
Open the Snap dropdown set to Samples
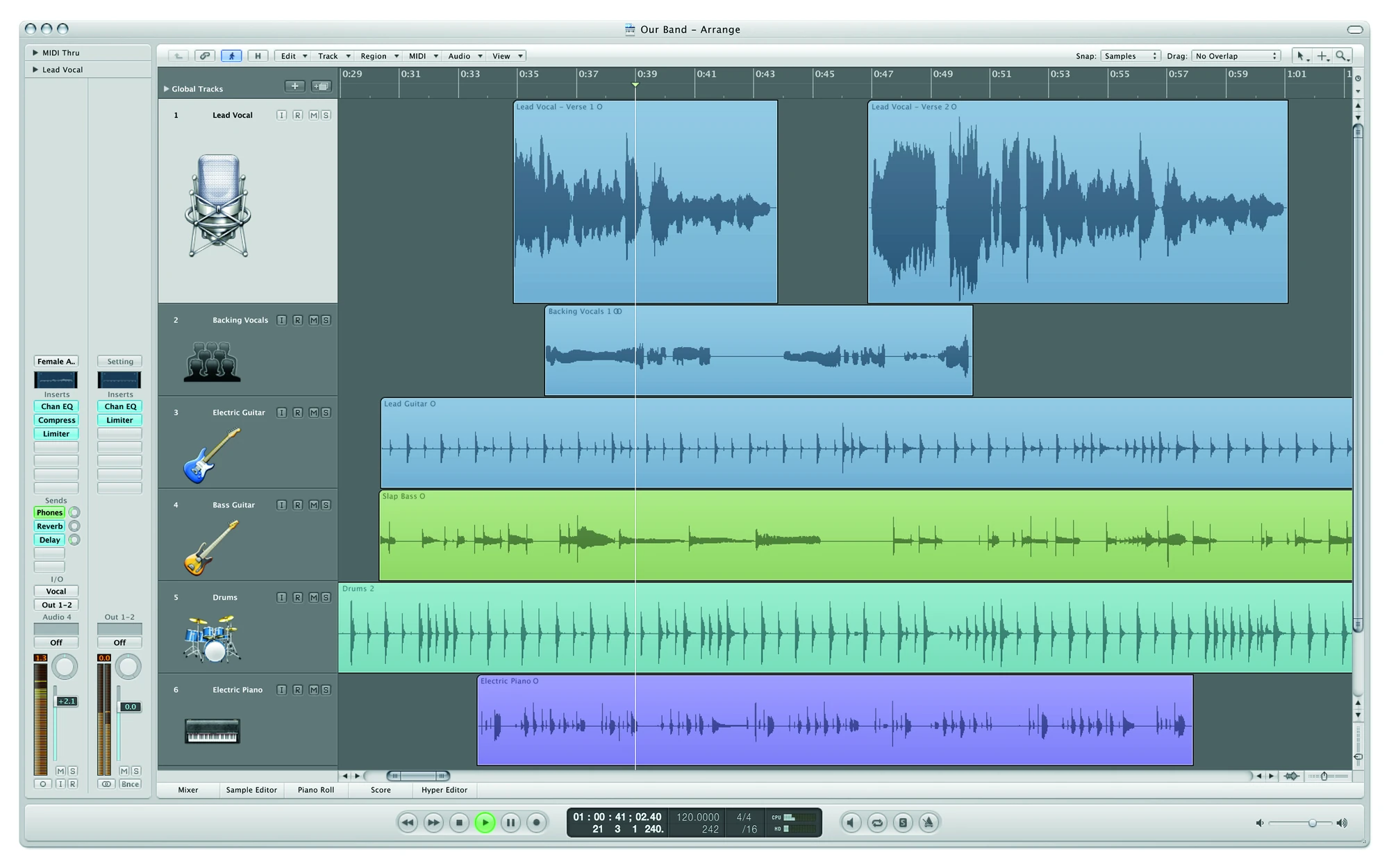point(1130,56)
